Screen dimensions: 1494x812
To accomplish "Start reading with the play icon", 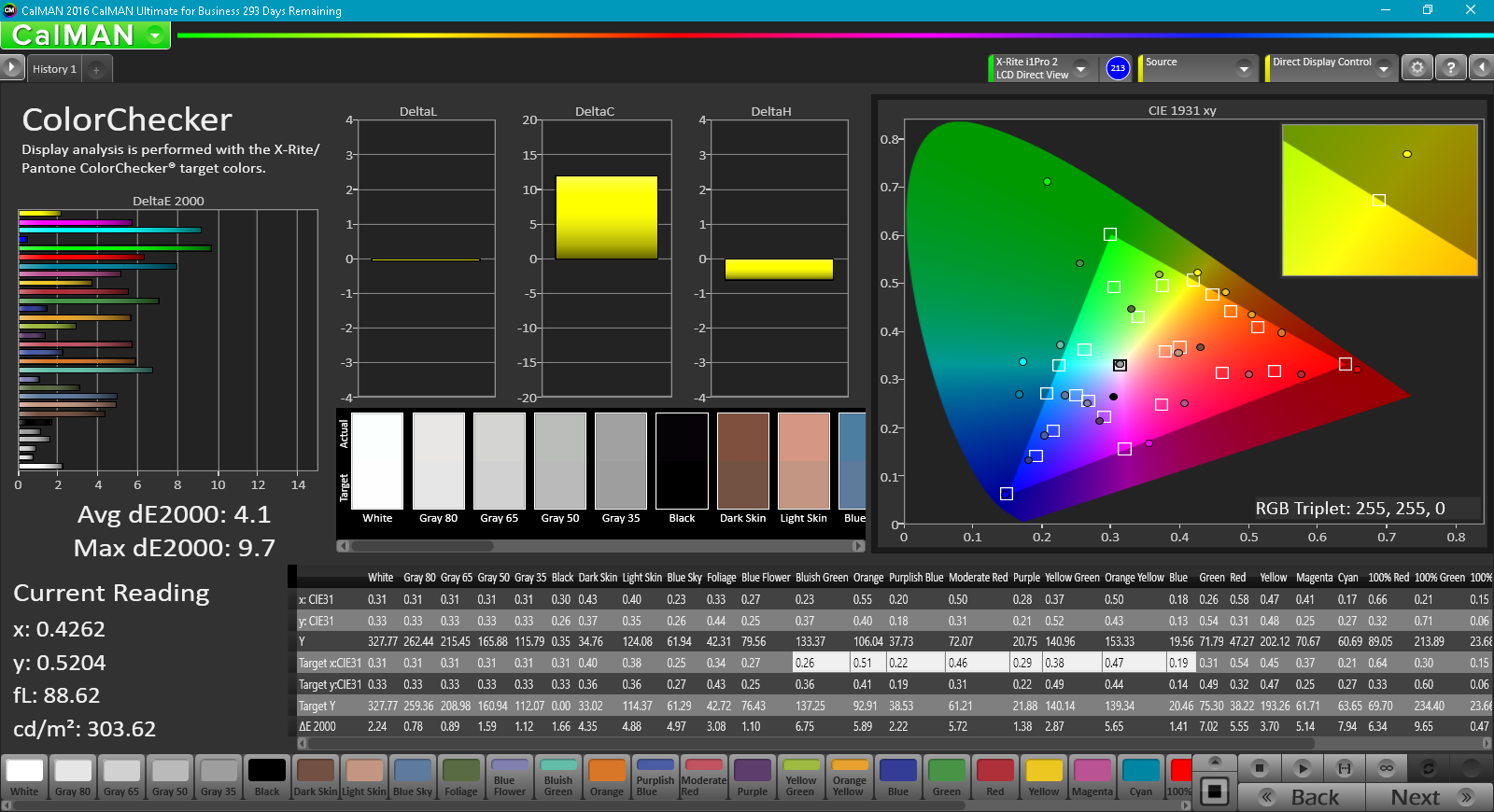I will click(x=1302, y=768).
